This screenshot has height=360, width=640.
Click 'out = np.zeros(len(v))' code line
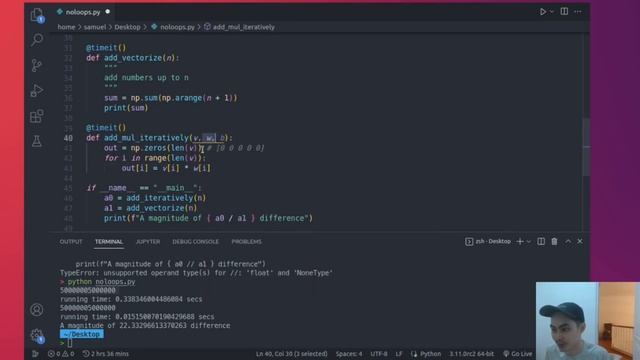pos(153,148)
